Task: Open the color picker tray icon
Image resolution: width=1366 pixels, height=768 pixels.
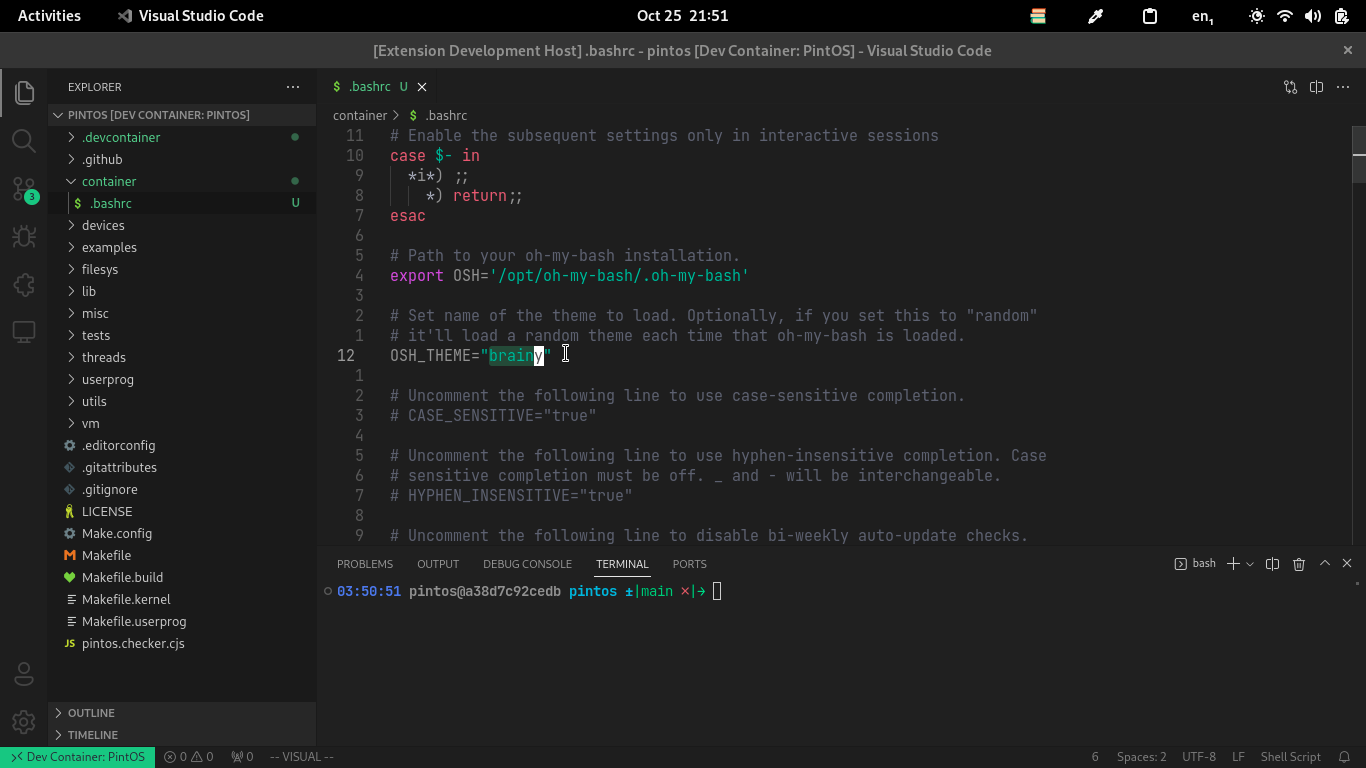Action: click(x=1095, y=16)
